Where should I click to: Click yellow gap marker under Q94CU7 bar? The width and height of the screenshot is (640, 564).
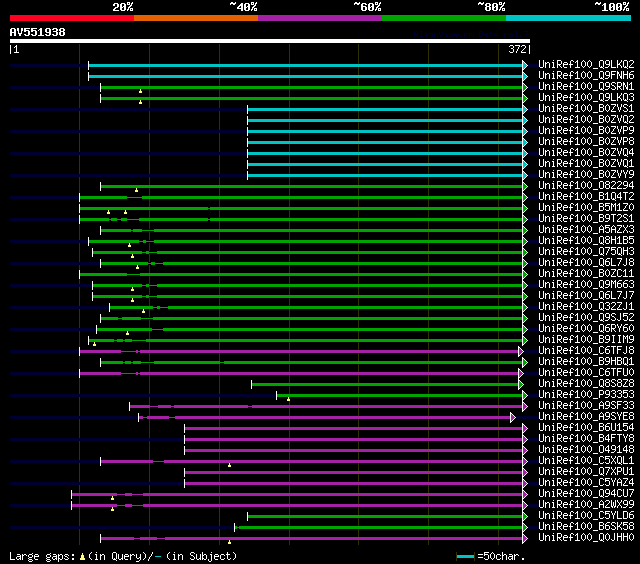pos(113,498)
